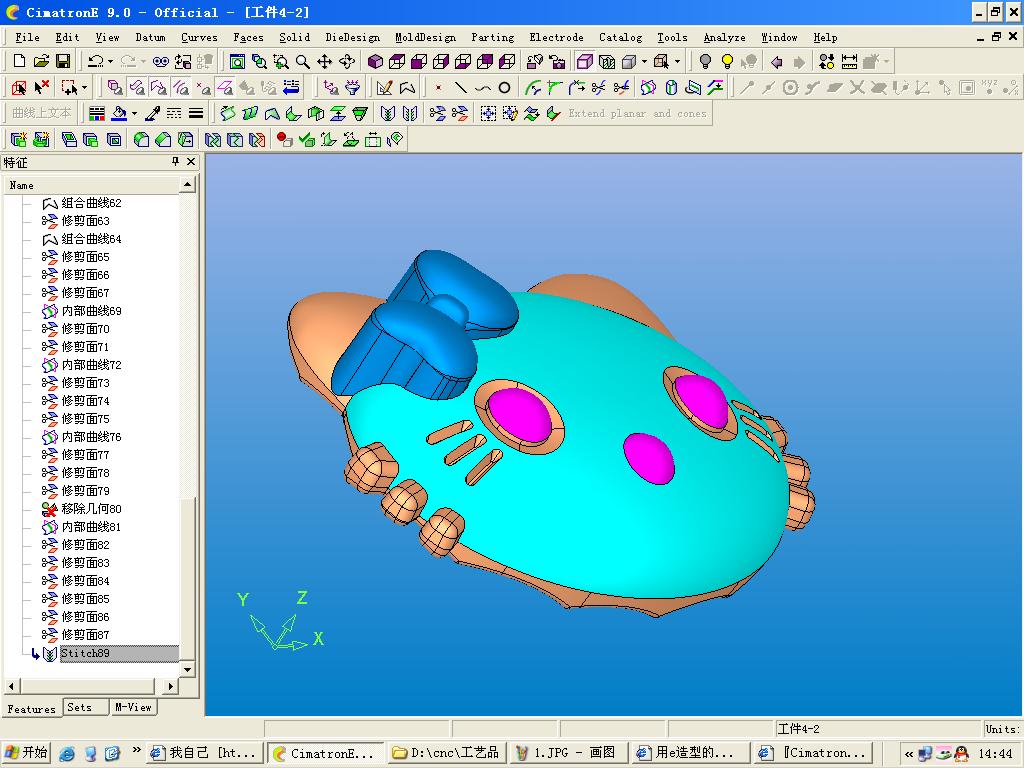Screen dimensions: 1024x768
Task: Switch to the D:\cnc\工艺品 taskbar window
Action: point(445,753)
